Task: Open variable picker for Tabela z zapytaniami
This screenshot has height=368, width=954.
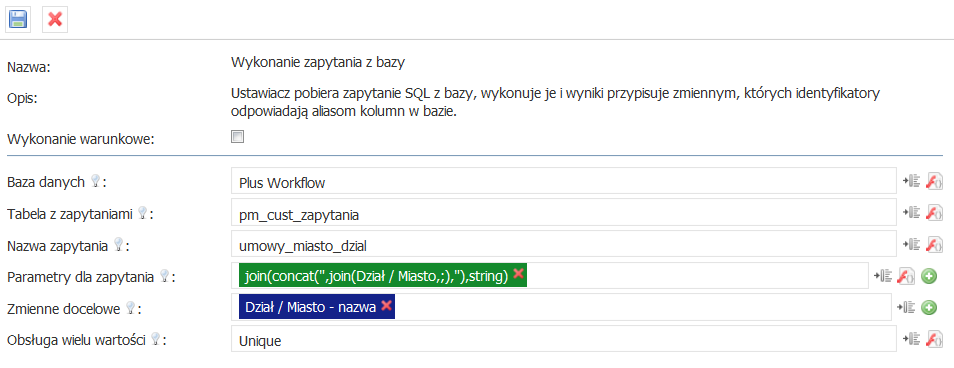Action: 911,212
